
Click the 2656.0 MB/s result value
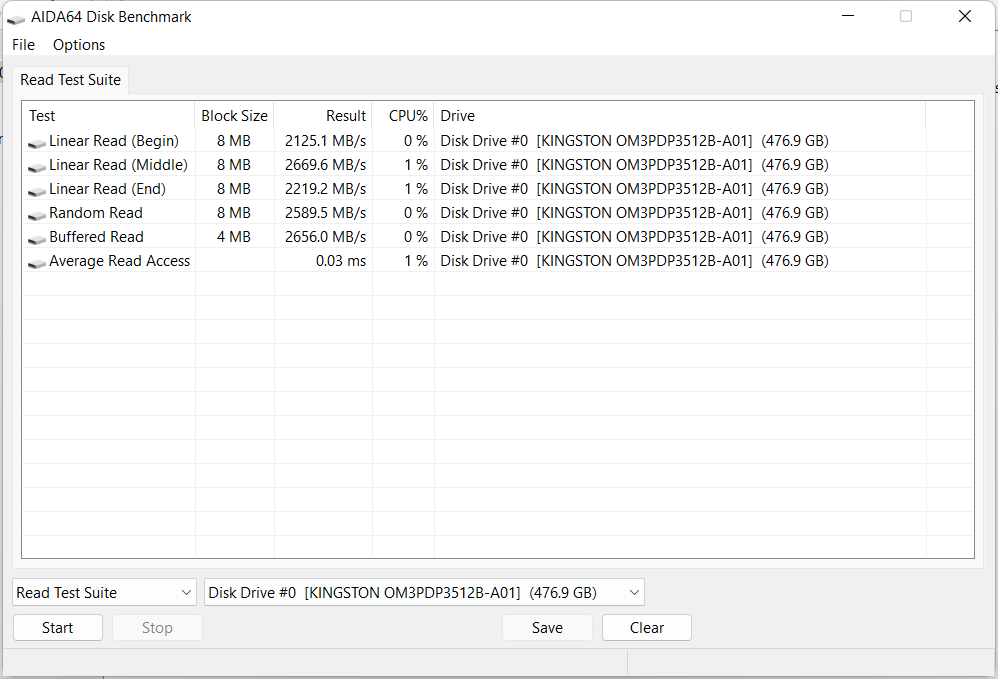tap(325, 237)
